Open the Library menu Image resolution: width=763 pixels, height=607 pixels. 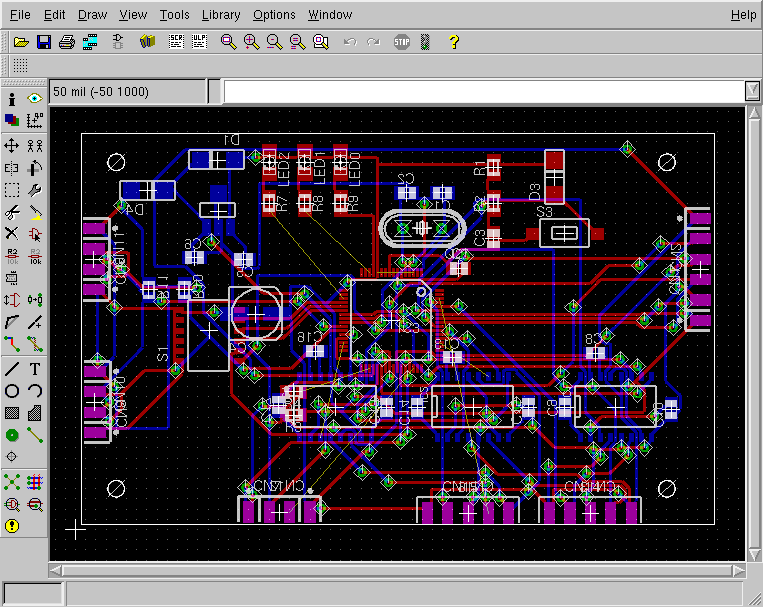tap(220, 15)
